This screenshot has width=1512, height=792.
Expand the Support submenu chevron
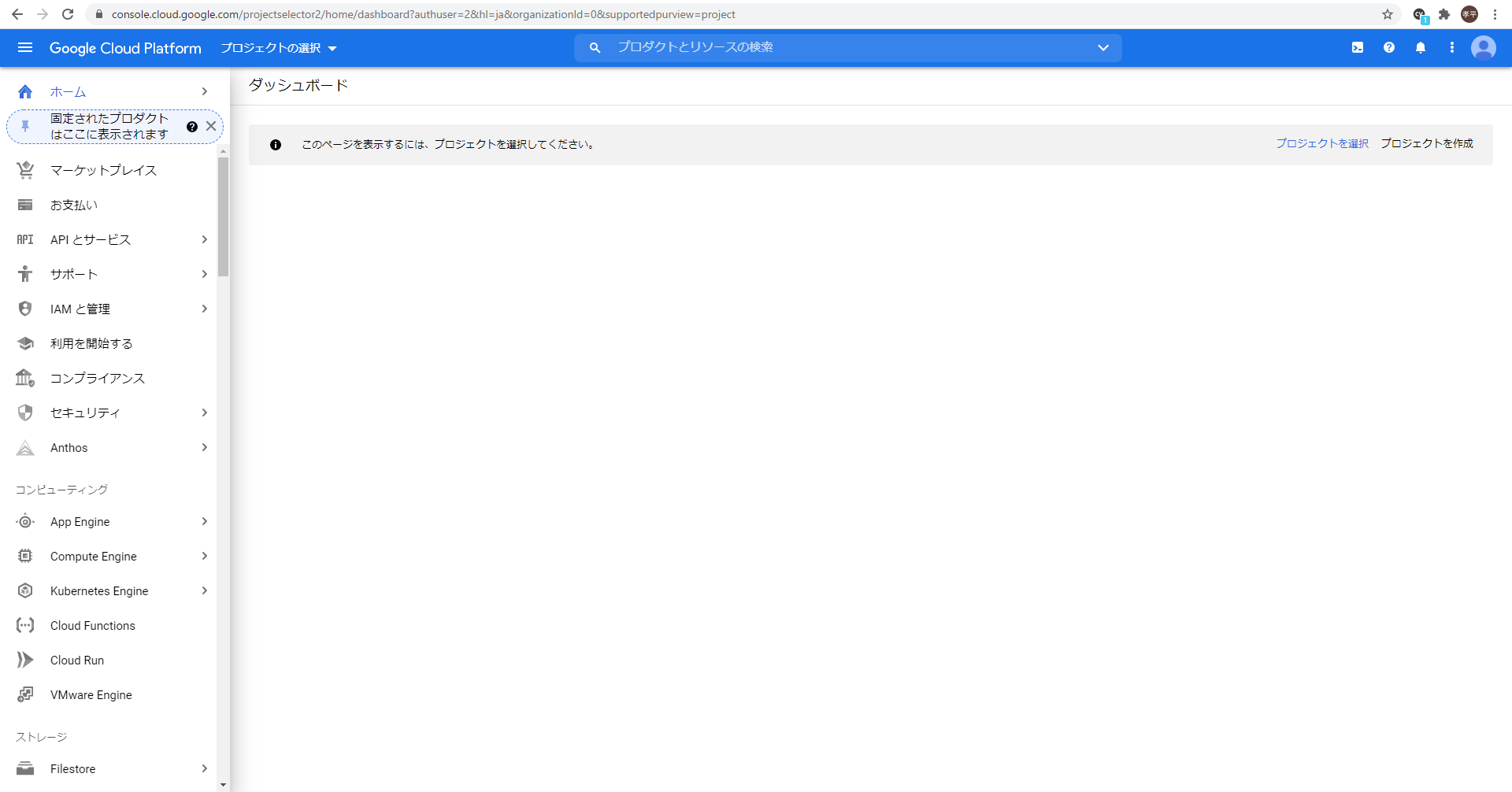click(x=205, y=274)
